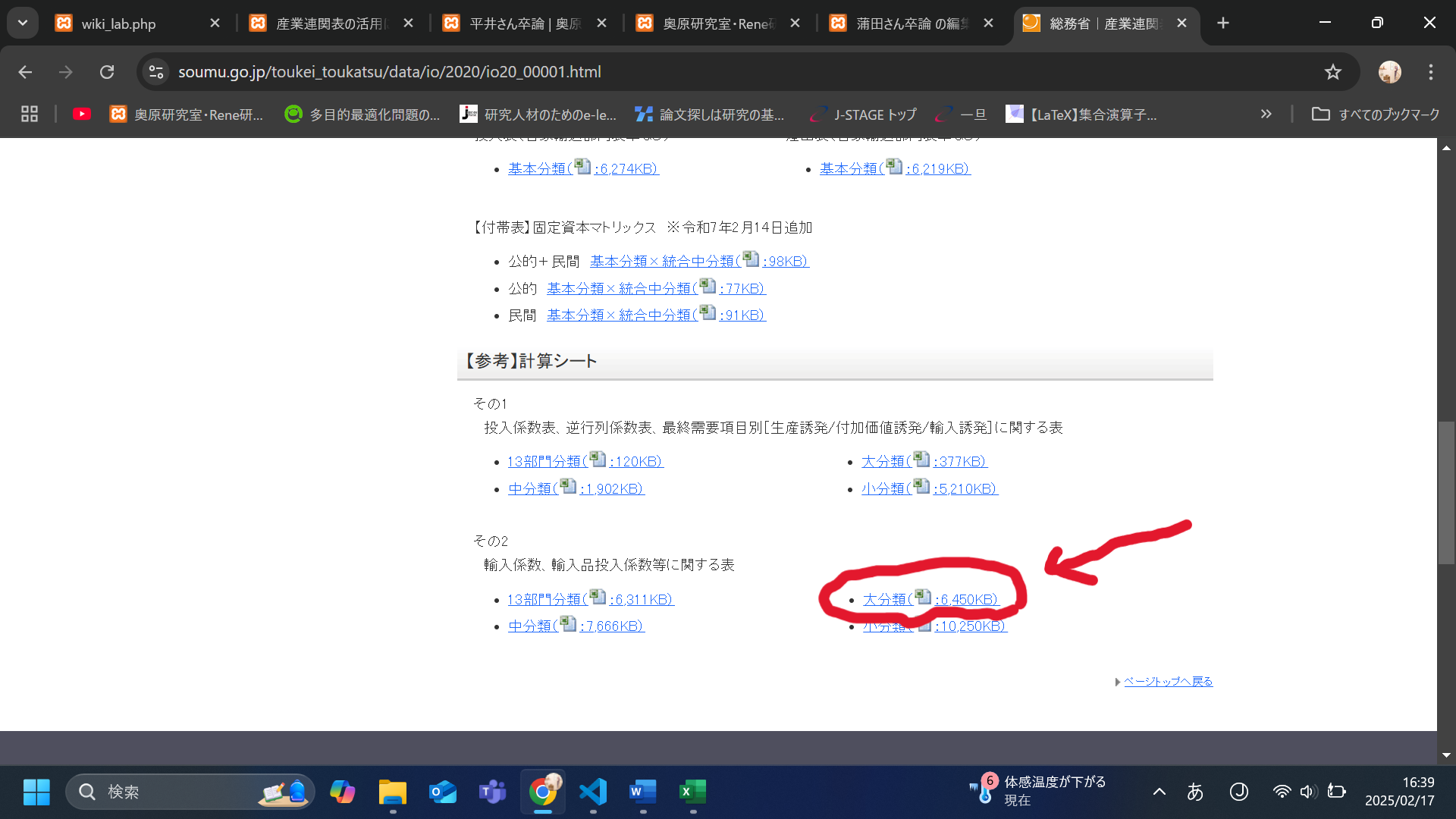Image resolution: width=1456 pixels, height=819 pixels.
Task: Open the tab search chevron
Action: point(22,23)
